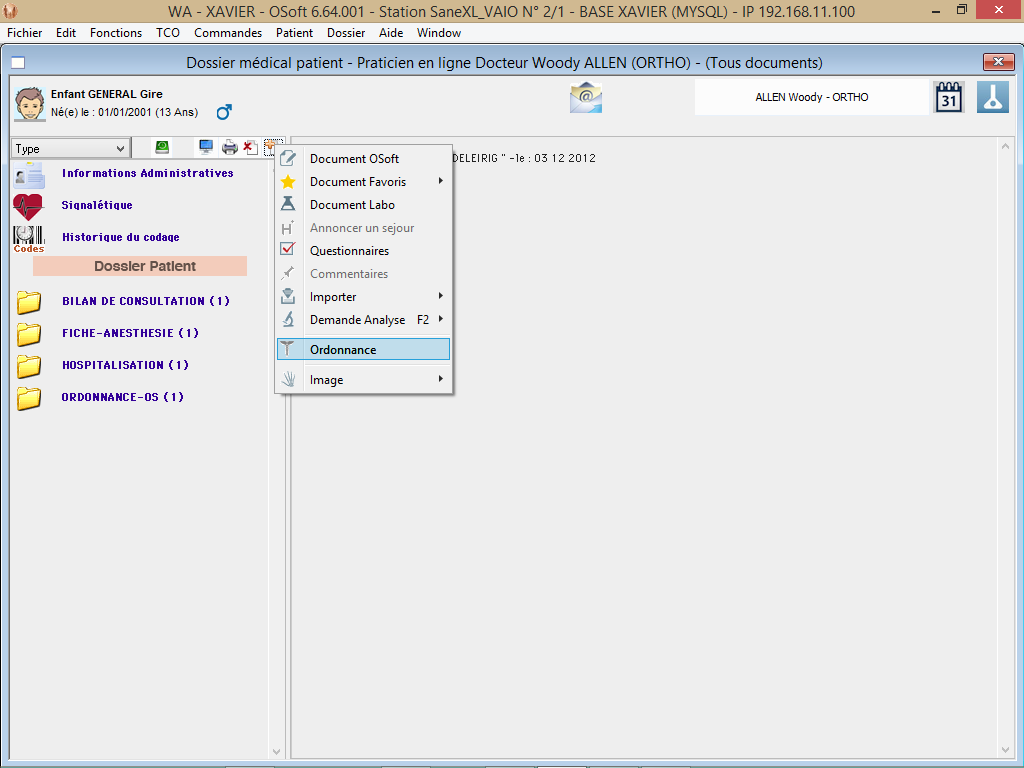The width and height of the screenshot is (1024, 768).
Task: Select Ordonnance in the popup menu
Action: coord(364,349)
